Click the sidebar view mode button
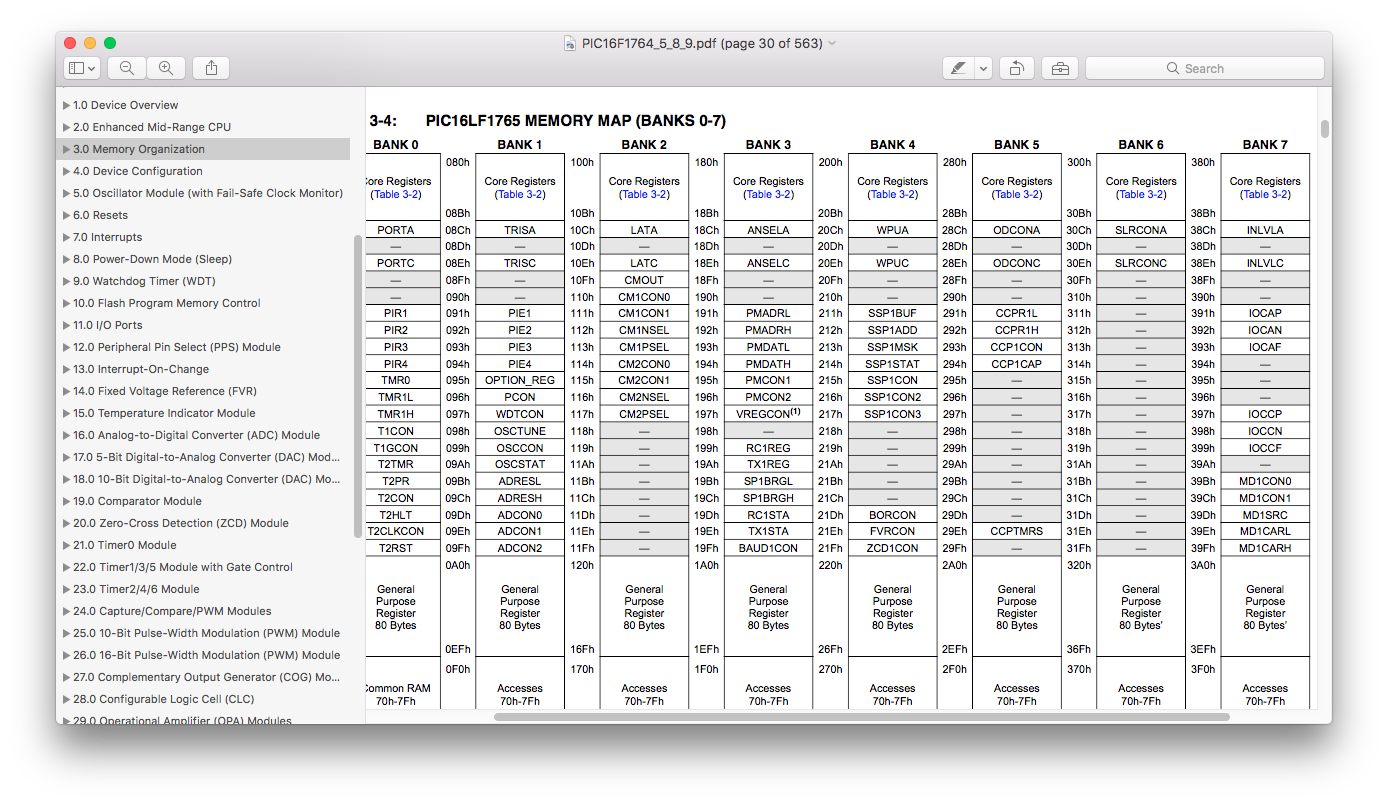Image resolution: width=1388 pixels, height=804 pixels. (81, 68)
